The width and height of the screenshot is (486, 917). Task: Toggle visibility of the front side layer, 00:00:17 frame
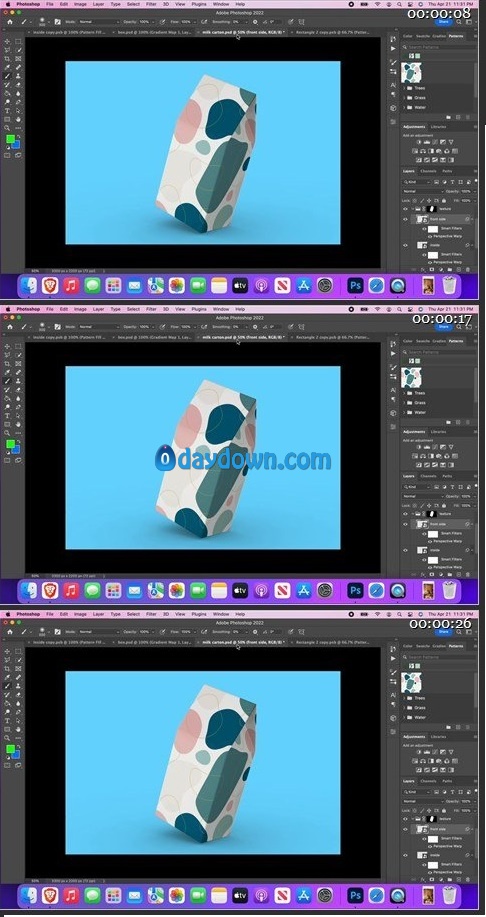(405, 524)
